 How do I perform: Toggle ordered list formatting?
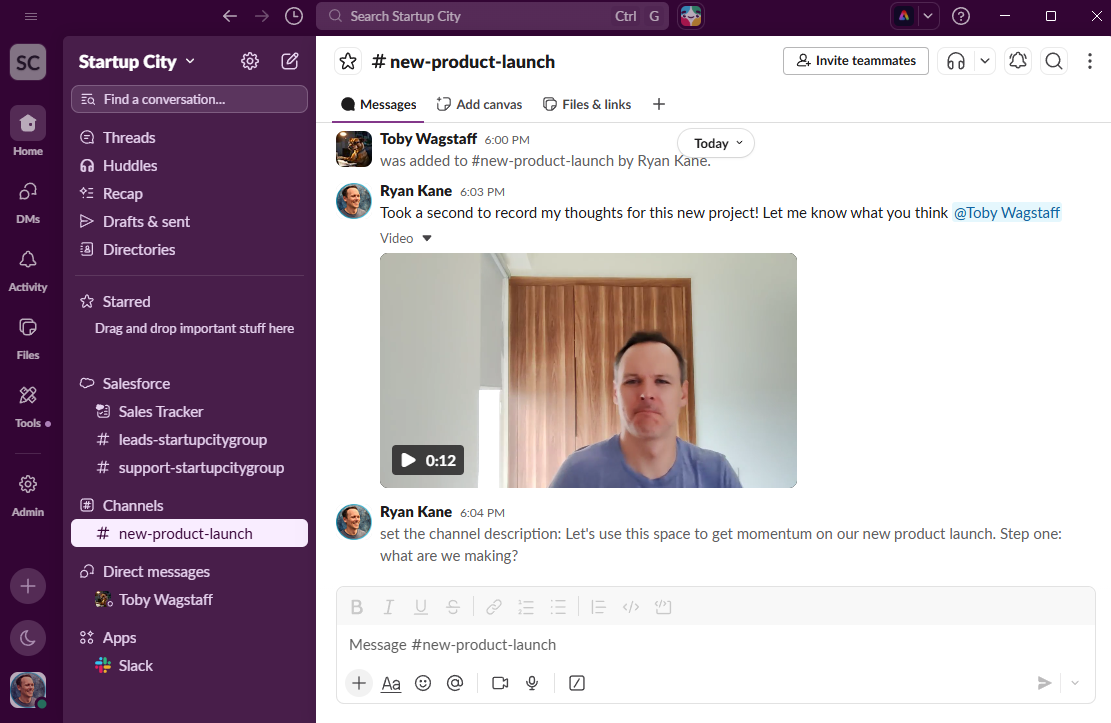pyautogui.click(x=526, y=607)
